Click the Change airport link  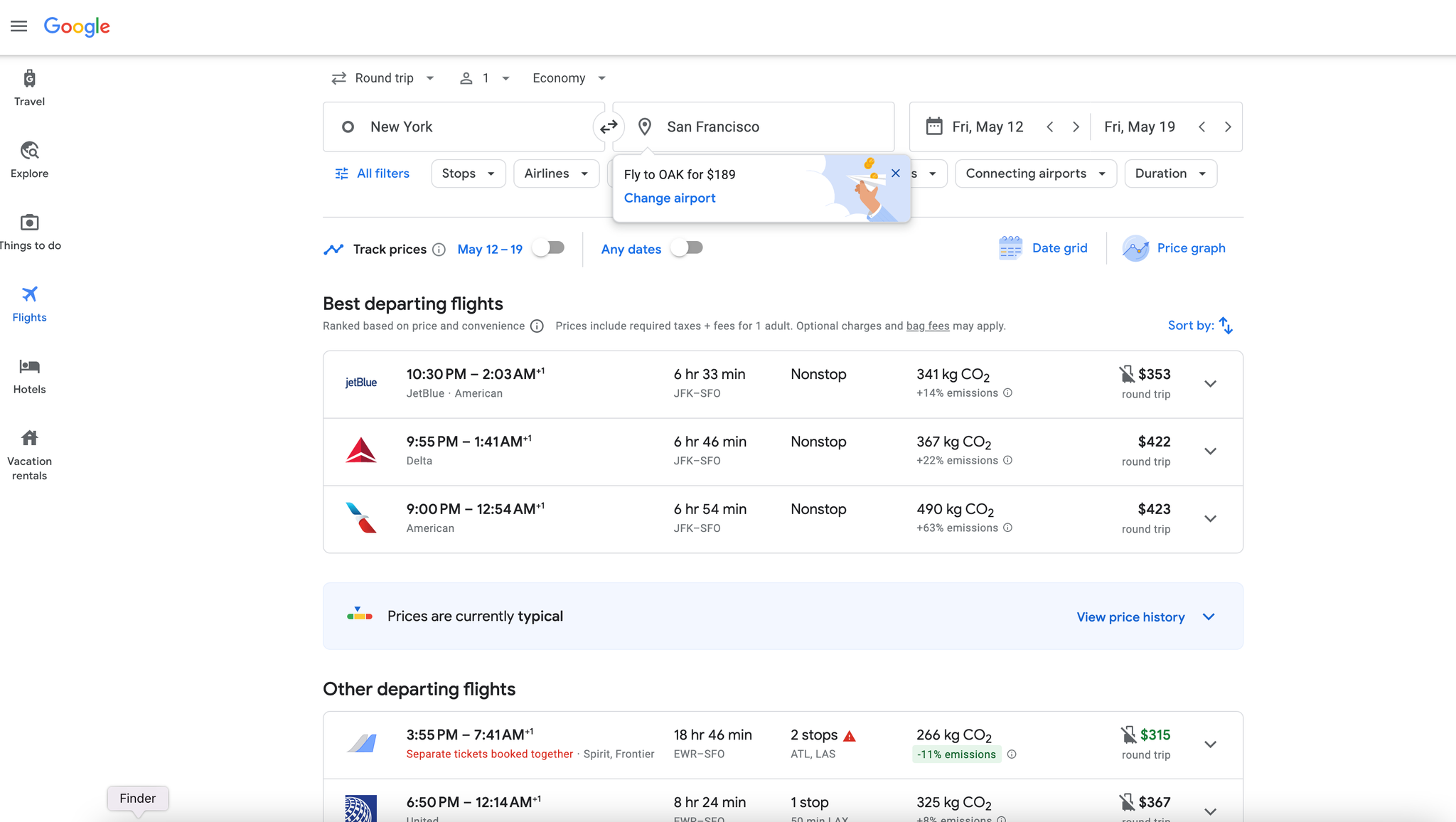tap(669, 198)
